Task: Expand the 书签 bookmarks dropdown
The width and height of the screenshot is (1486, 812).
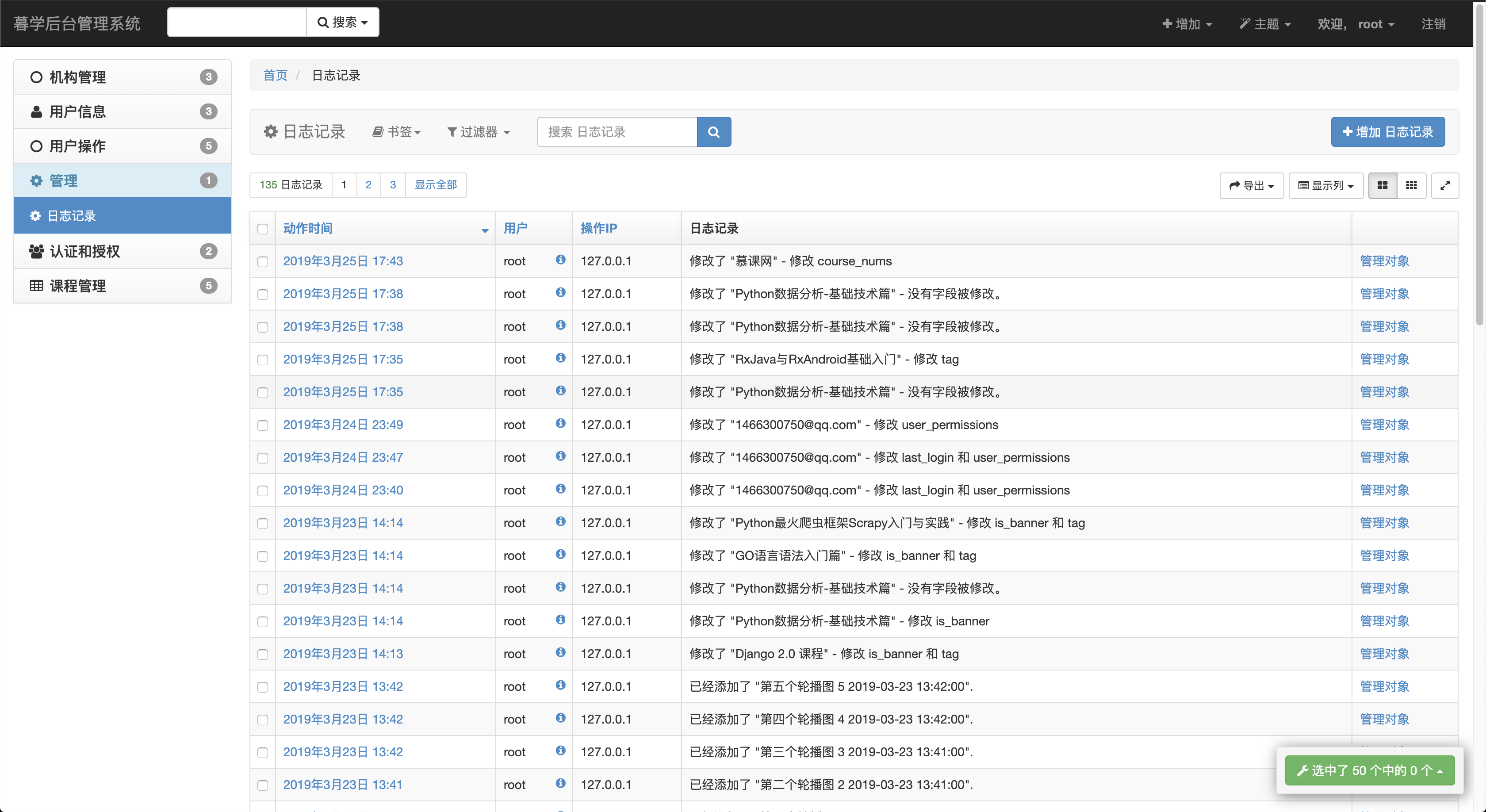Action: 396,132
